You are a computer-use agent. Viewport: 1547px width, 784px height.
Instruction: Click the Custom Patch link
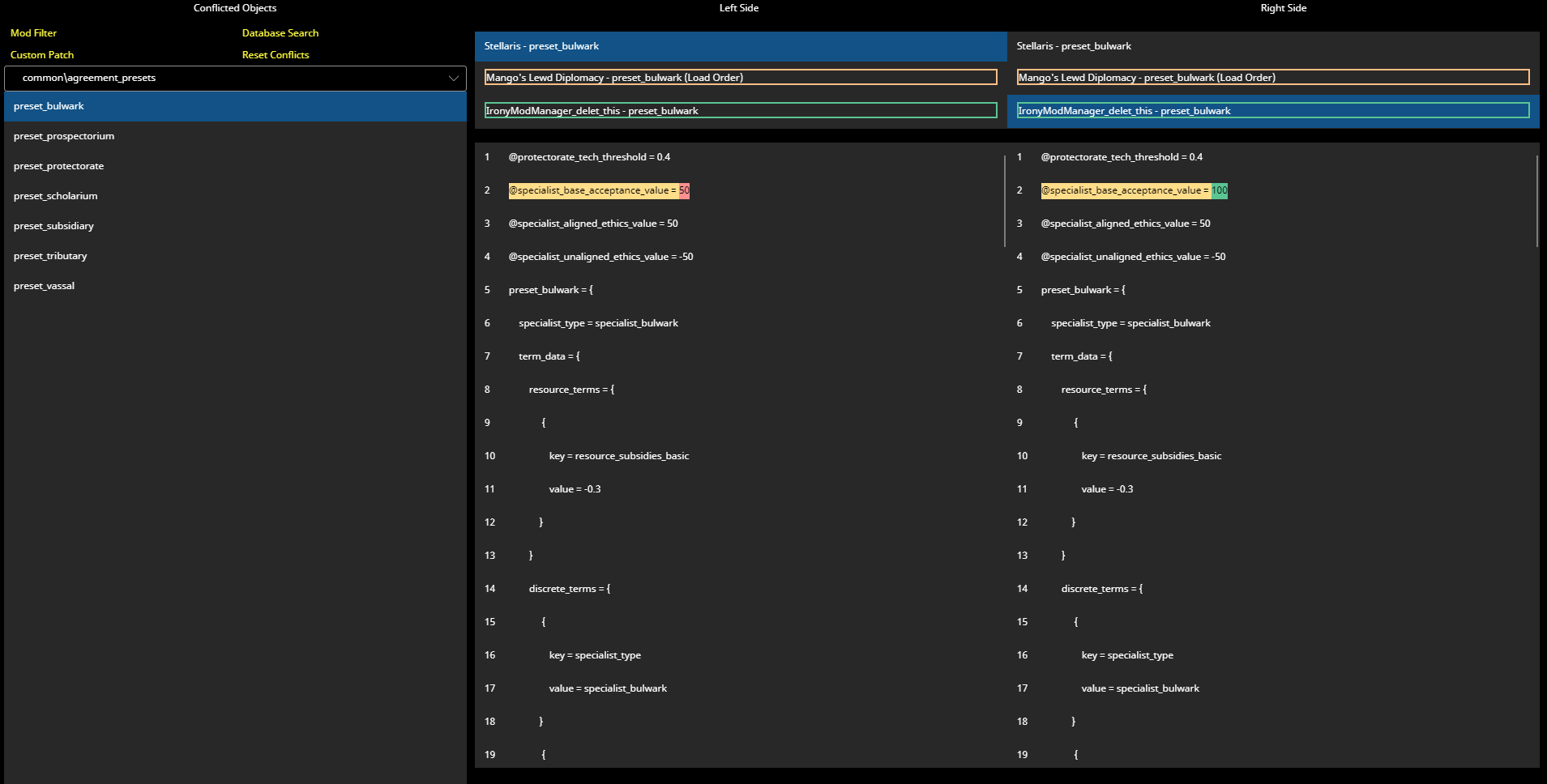click(42, 55)
